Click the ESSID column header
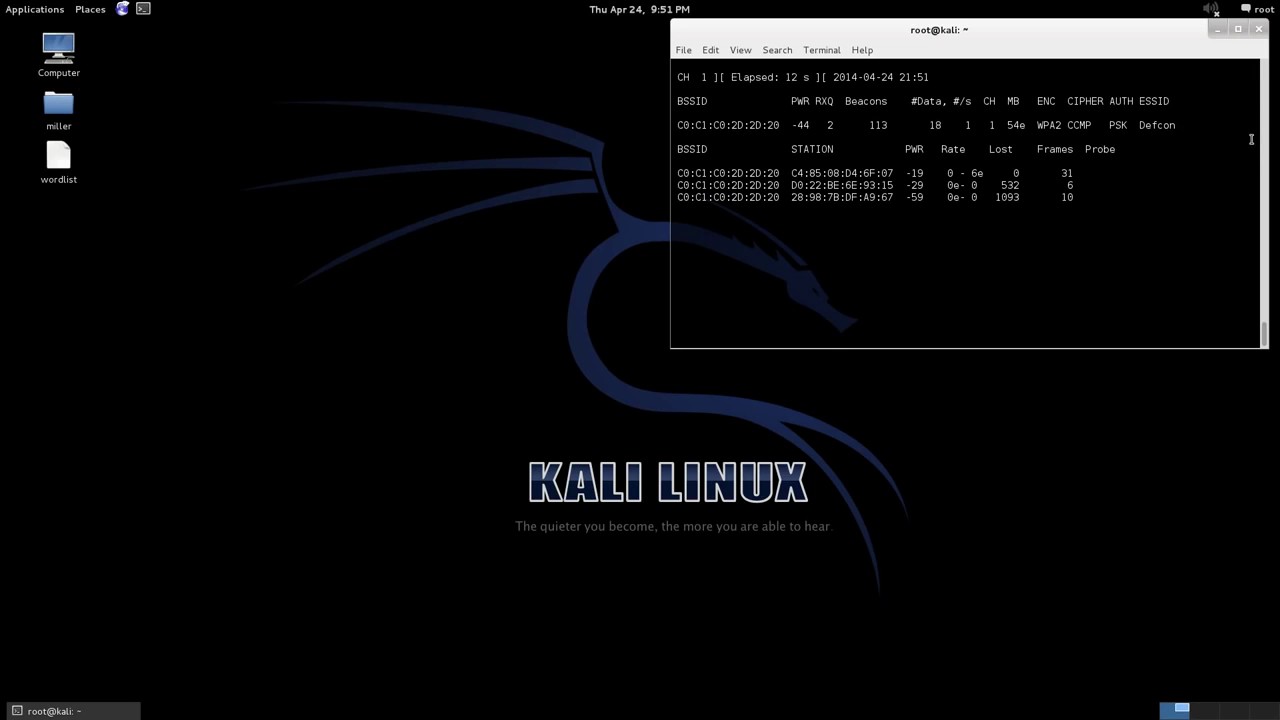 click(1154, 101)
